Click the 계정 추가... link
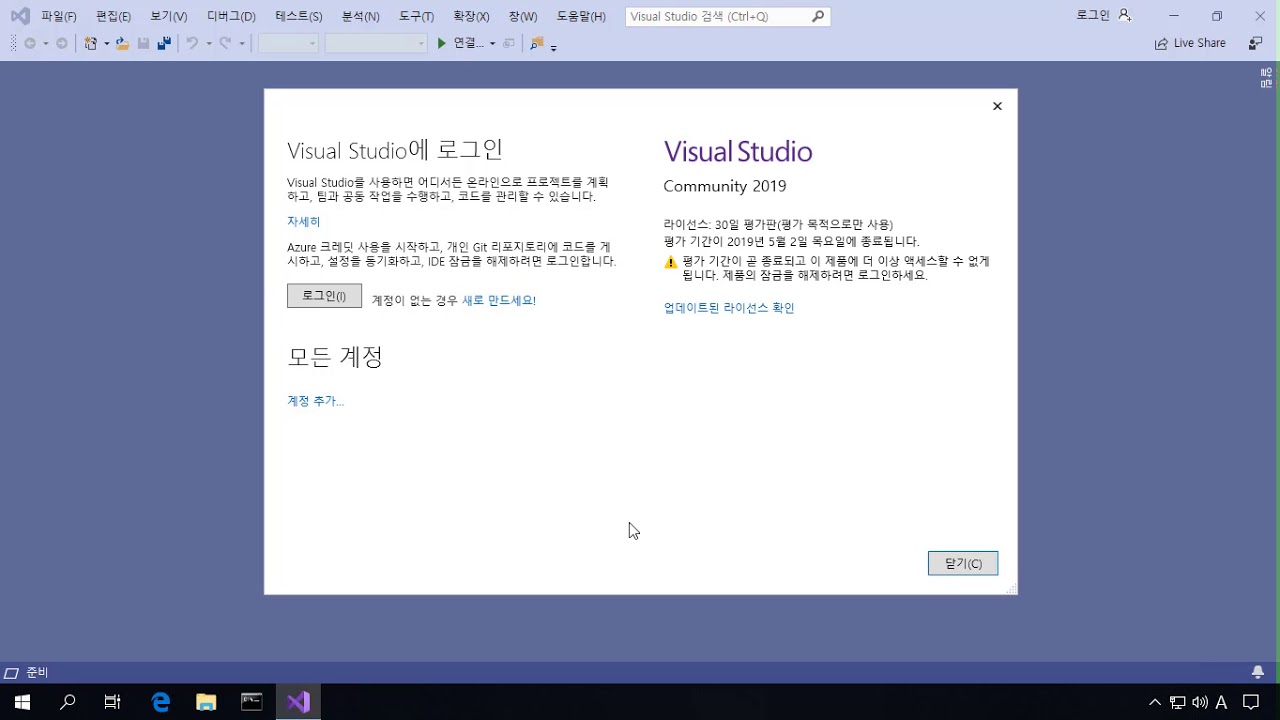Viewport: 1280px width, 720px height. pos(315,401)
